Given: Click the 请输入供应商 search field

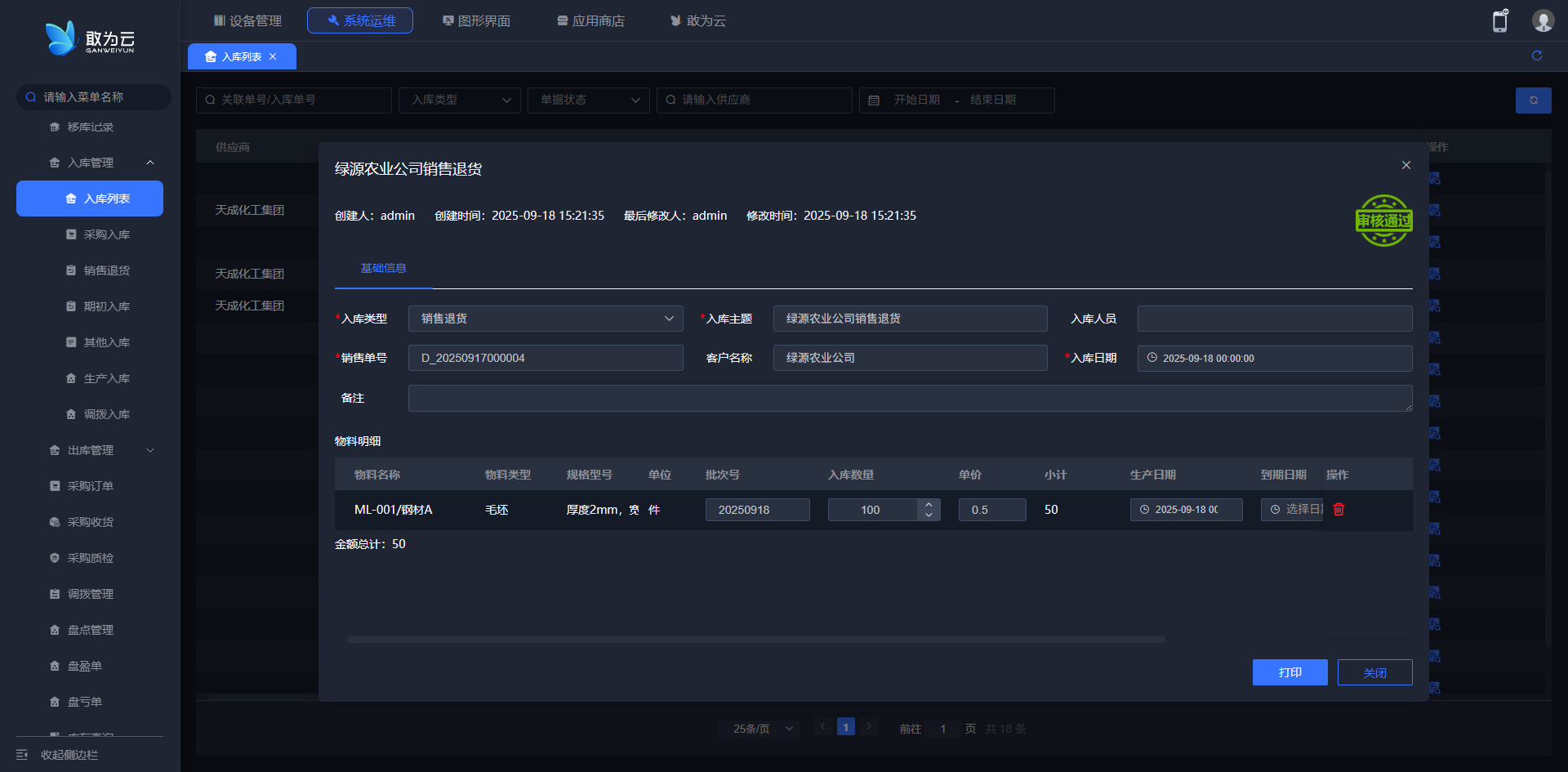Looking at the screenshot, I should [x=755, y=100].
